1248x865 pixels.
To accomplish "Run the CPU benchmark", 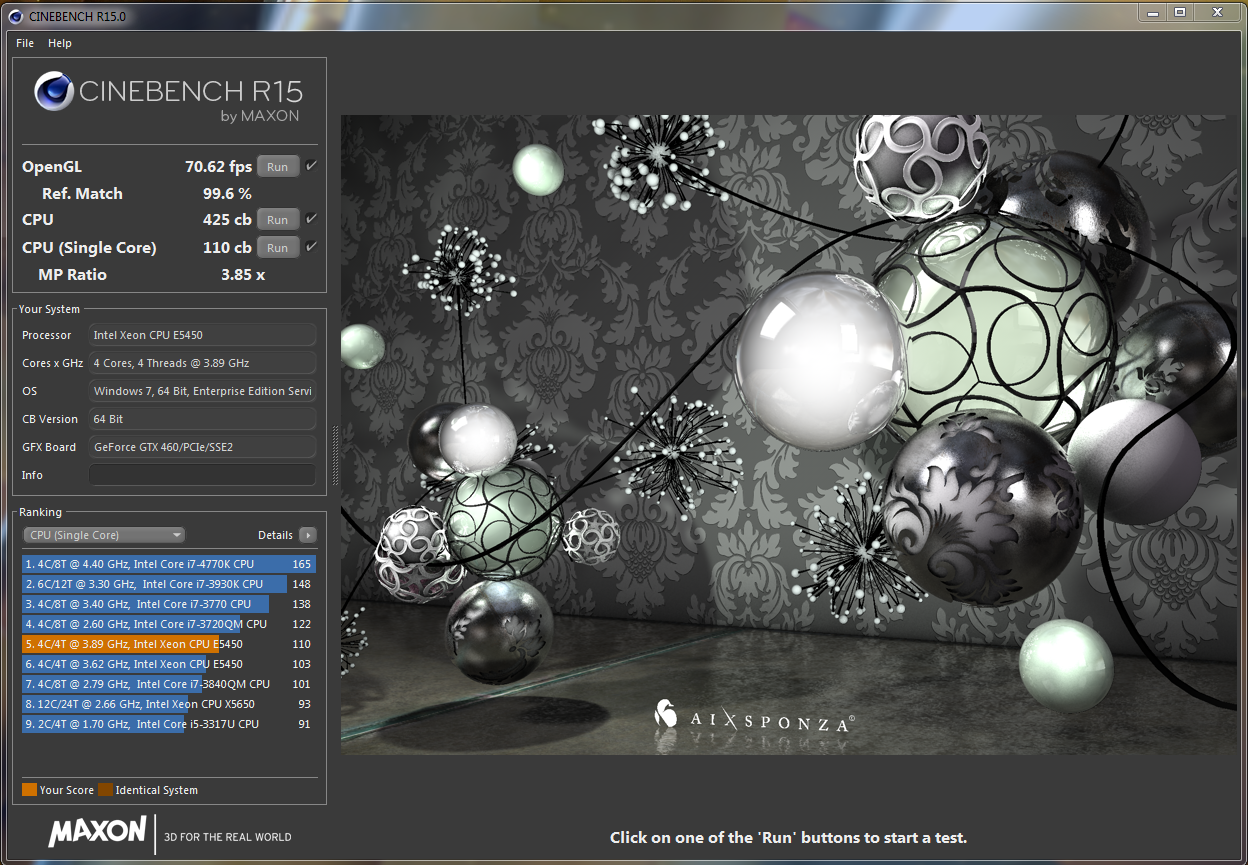I will tap(278, 220).
